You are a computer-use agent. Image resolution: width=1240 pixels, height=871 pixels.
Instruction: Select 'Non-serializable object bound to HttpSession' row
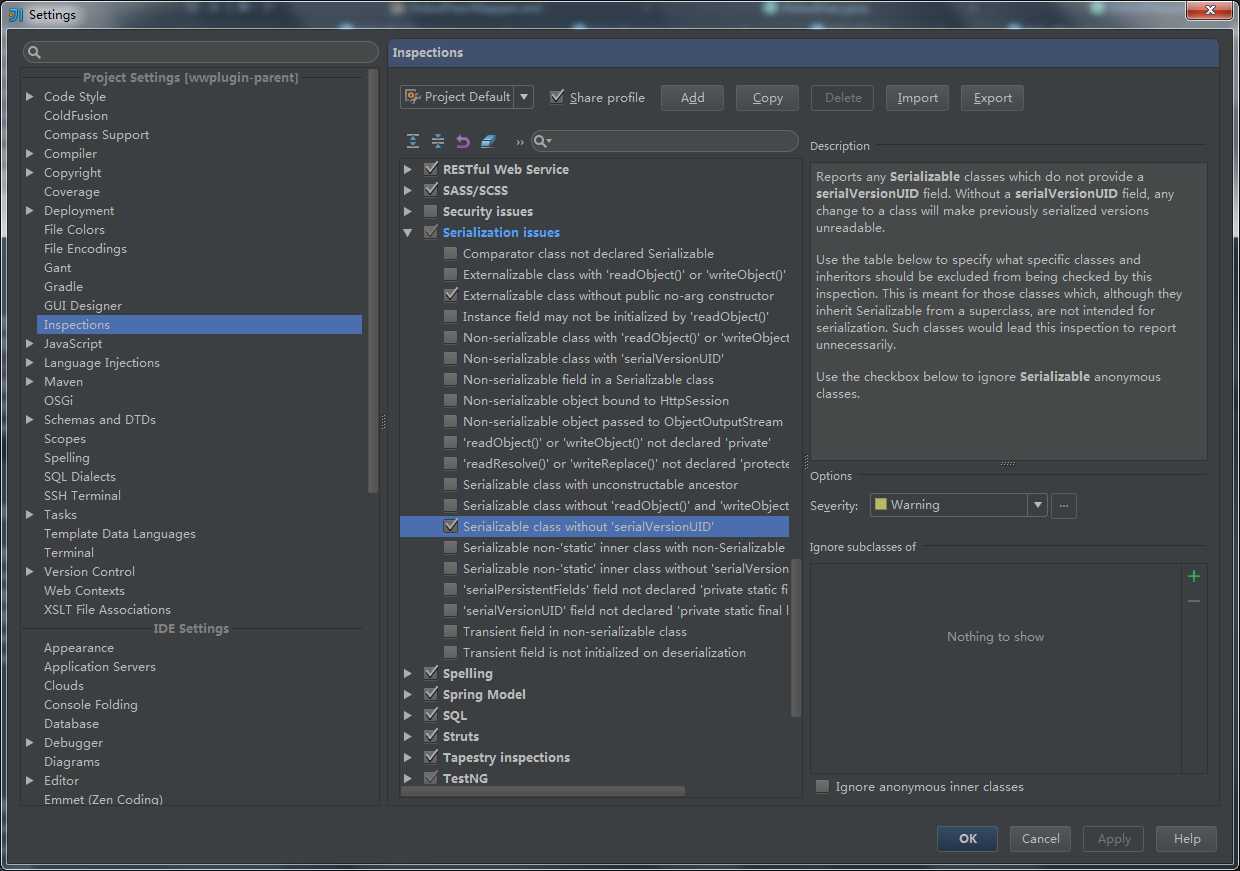coord(595,401)
